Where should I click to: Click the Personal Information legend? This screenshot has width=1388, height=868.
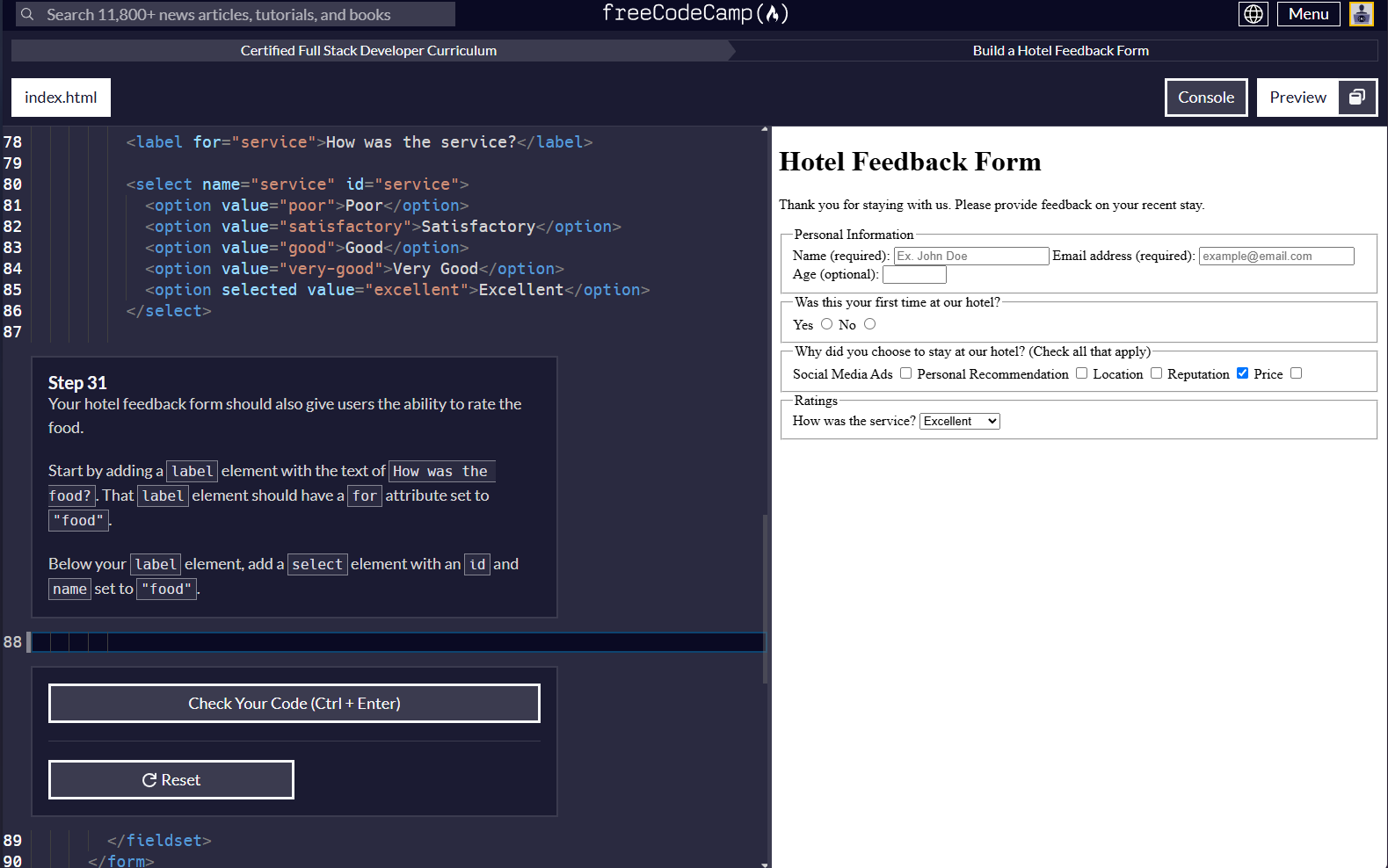pyautogui.click(x=854, y=235)
